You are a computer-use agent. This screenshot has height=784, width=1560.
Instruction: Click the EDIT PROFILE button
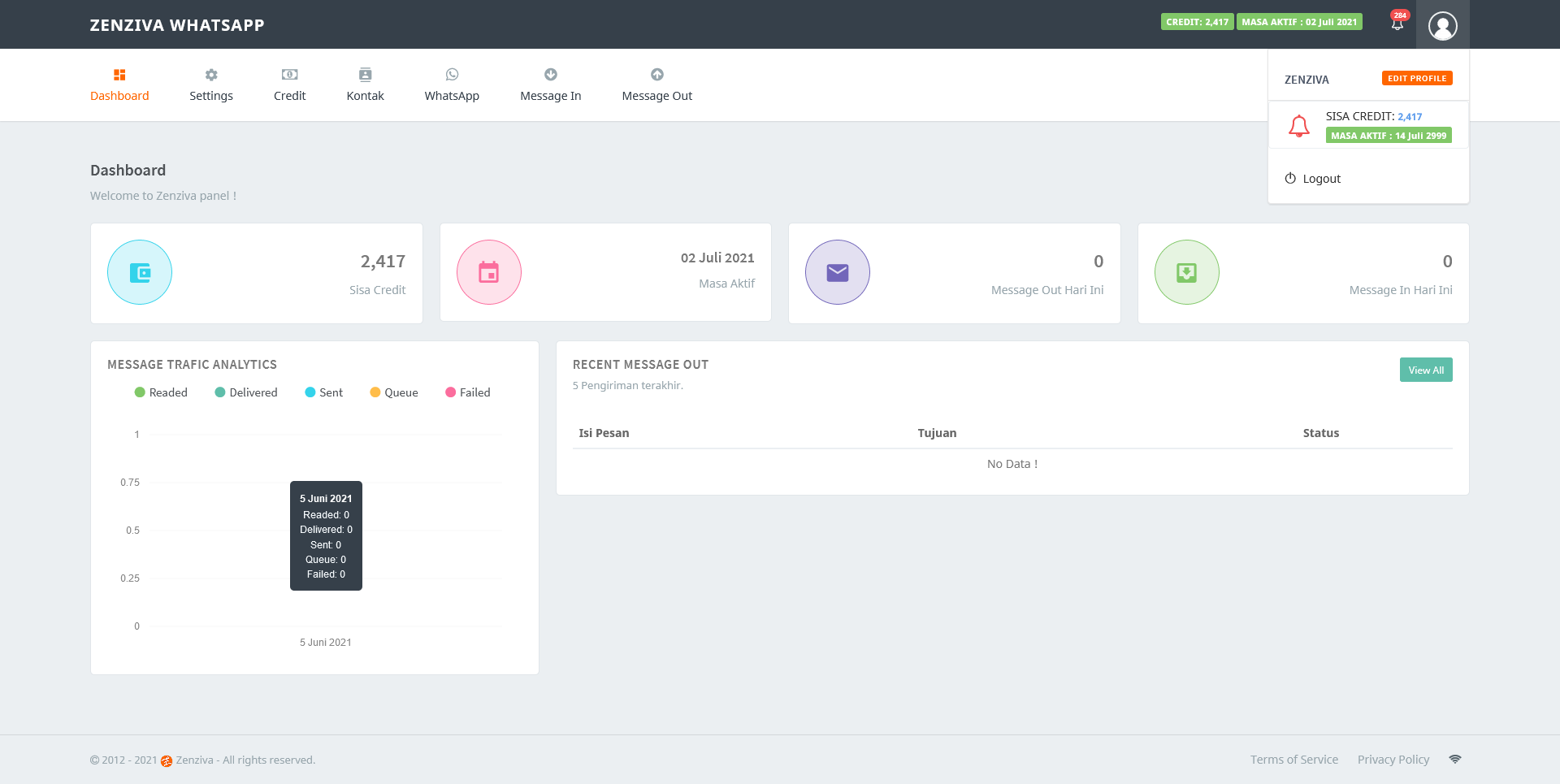point(1417,78)
